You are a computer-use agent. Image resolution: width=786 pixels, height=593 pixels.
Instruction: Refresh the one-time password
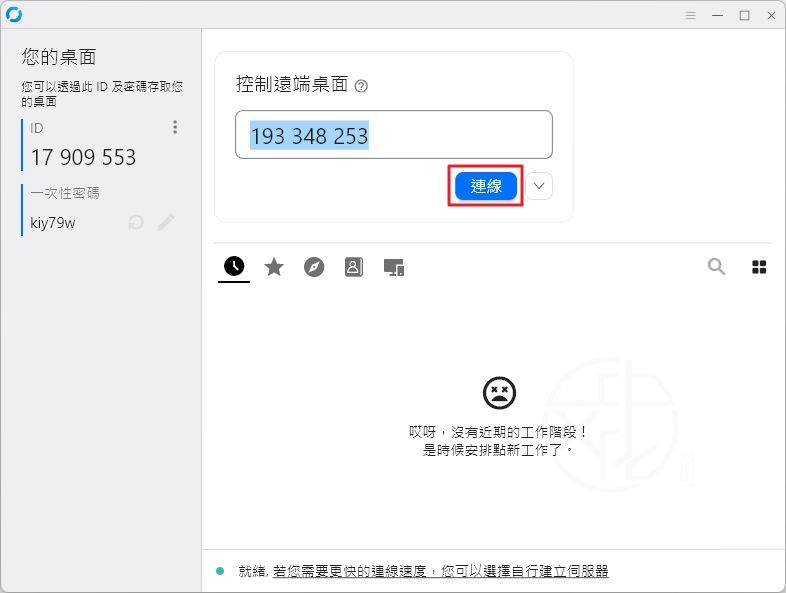(x=136, y=222)
